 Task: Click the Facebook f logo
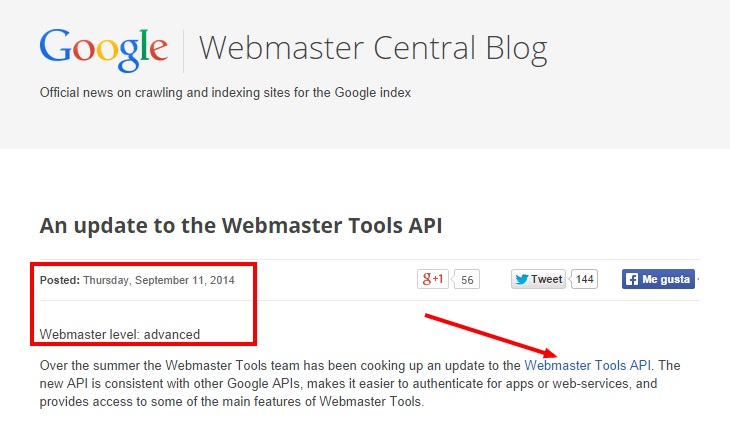tap(632, 279)
